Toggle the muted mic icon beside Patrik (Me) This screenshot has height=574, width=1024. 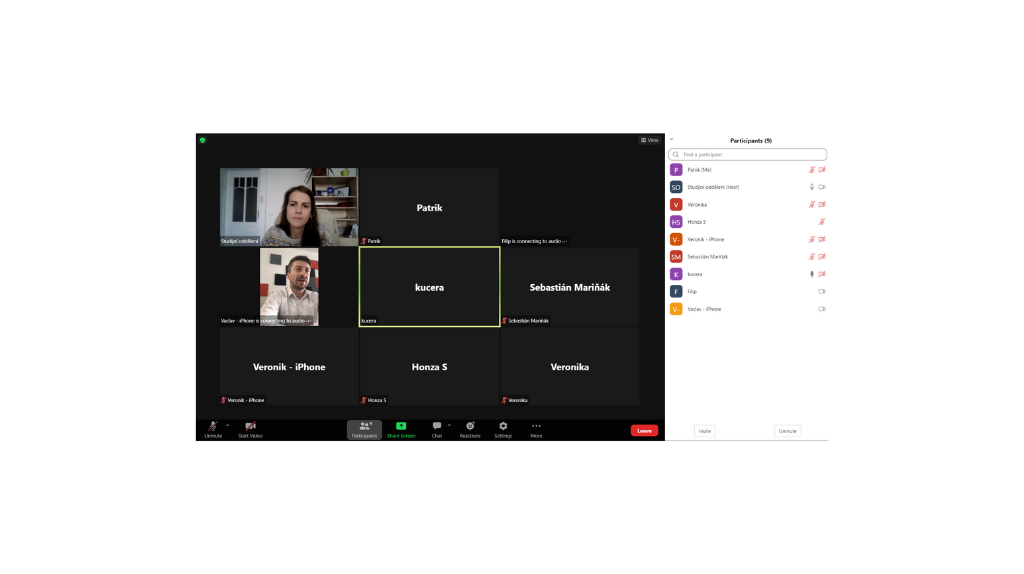click(812, 170)
